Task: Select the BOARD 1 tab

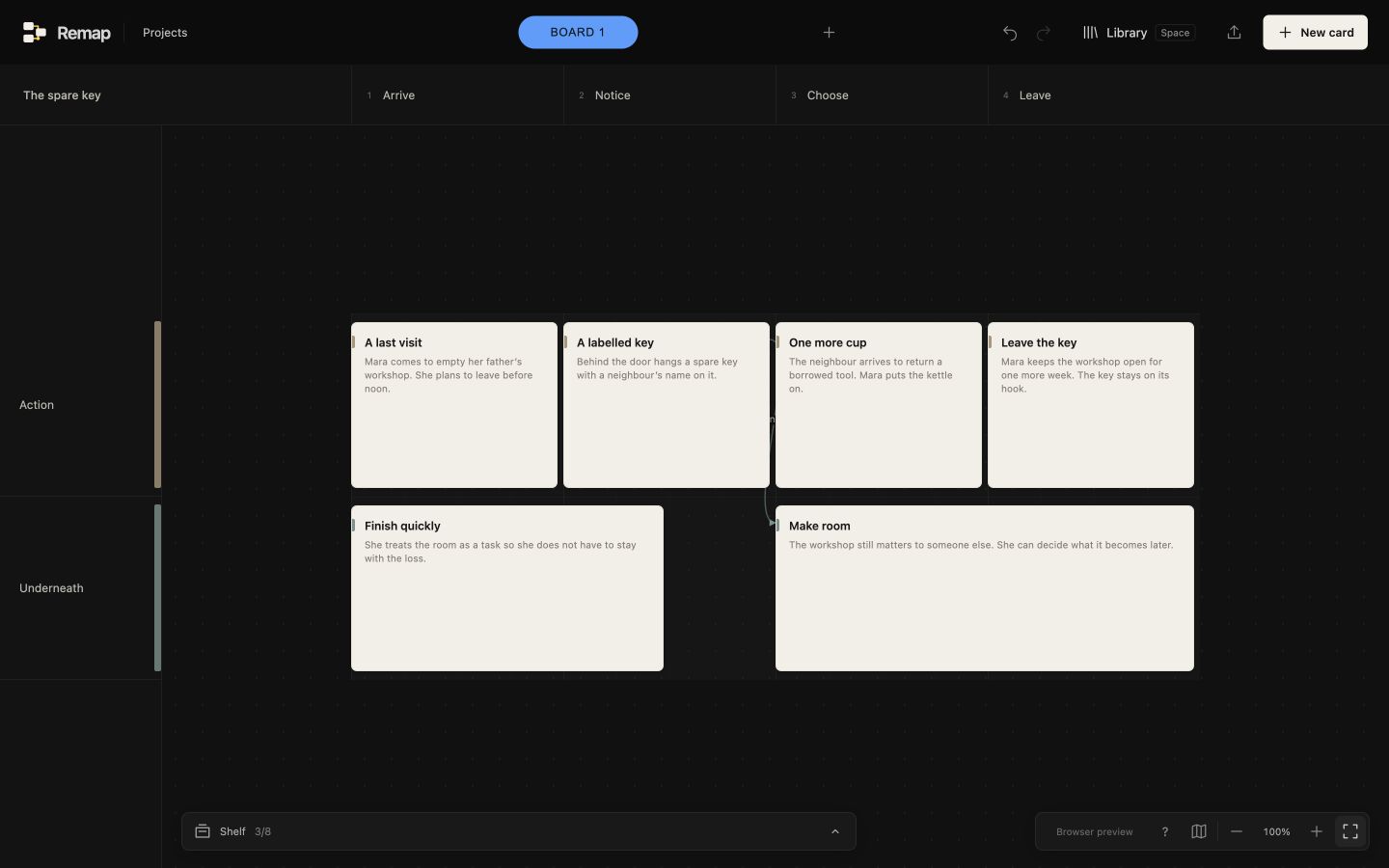Action: (578, 33)
